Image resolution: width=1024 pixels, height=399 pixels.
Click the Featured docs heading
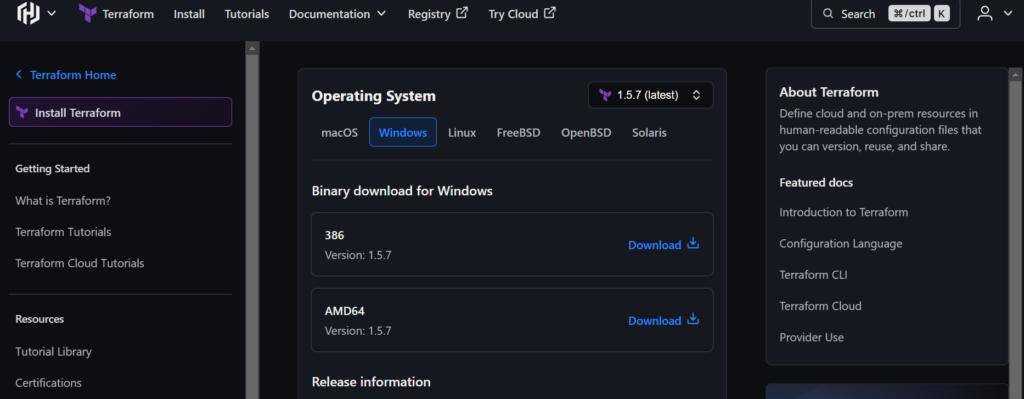tap(816, 183)
